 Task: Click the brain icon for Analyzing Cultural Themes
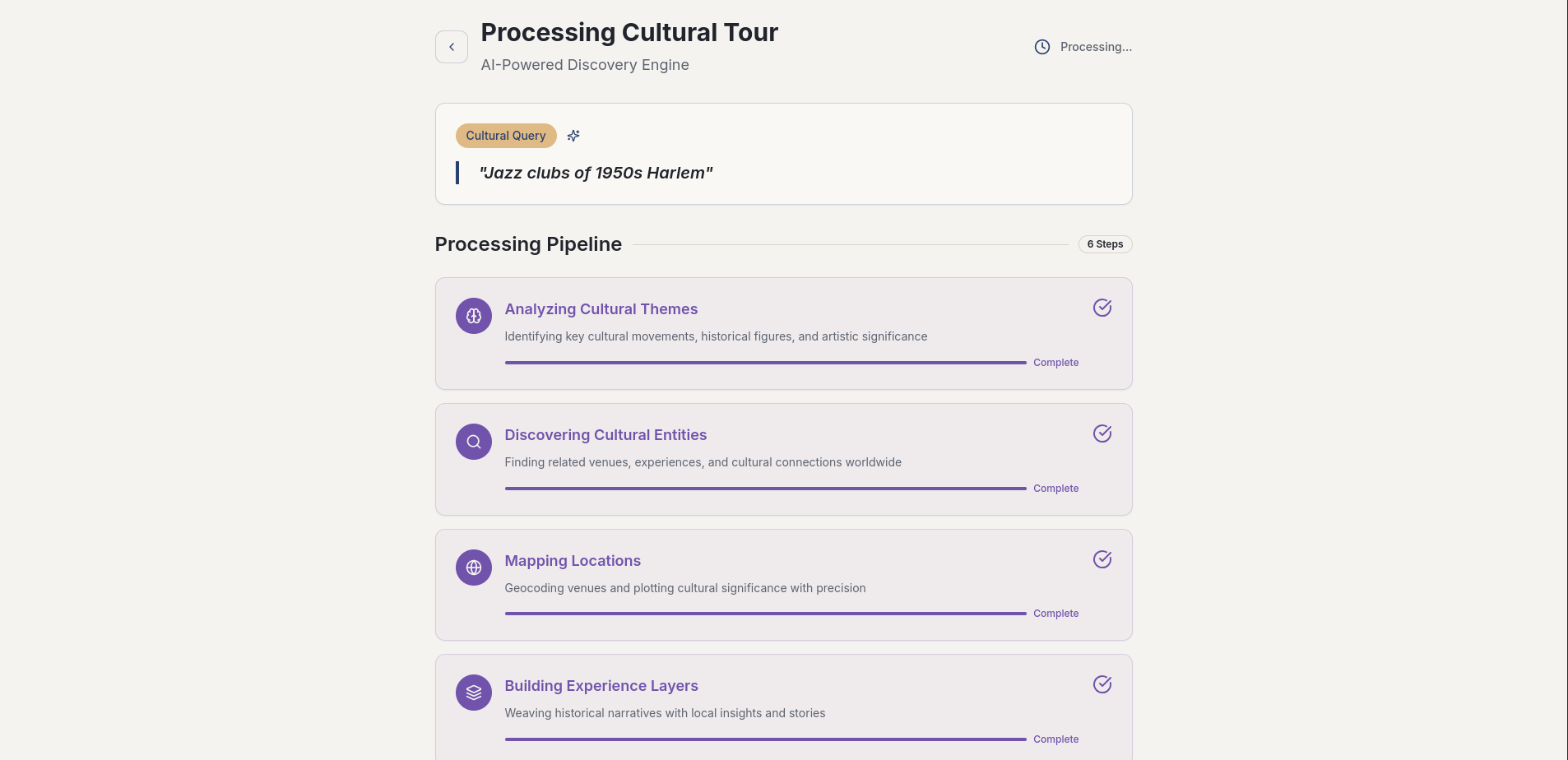(x=474, y=316)
